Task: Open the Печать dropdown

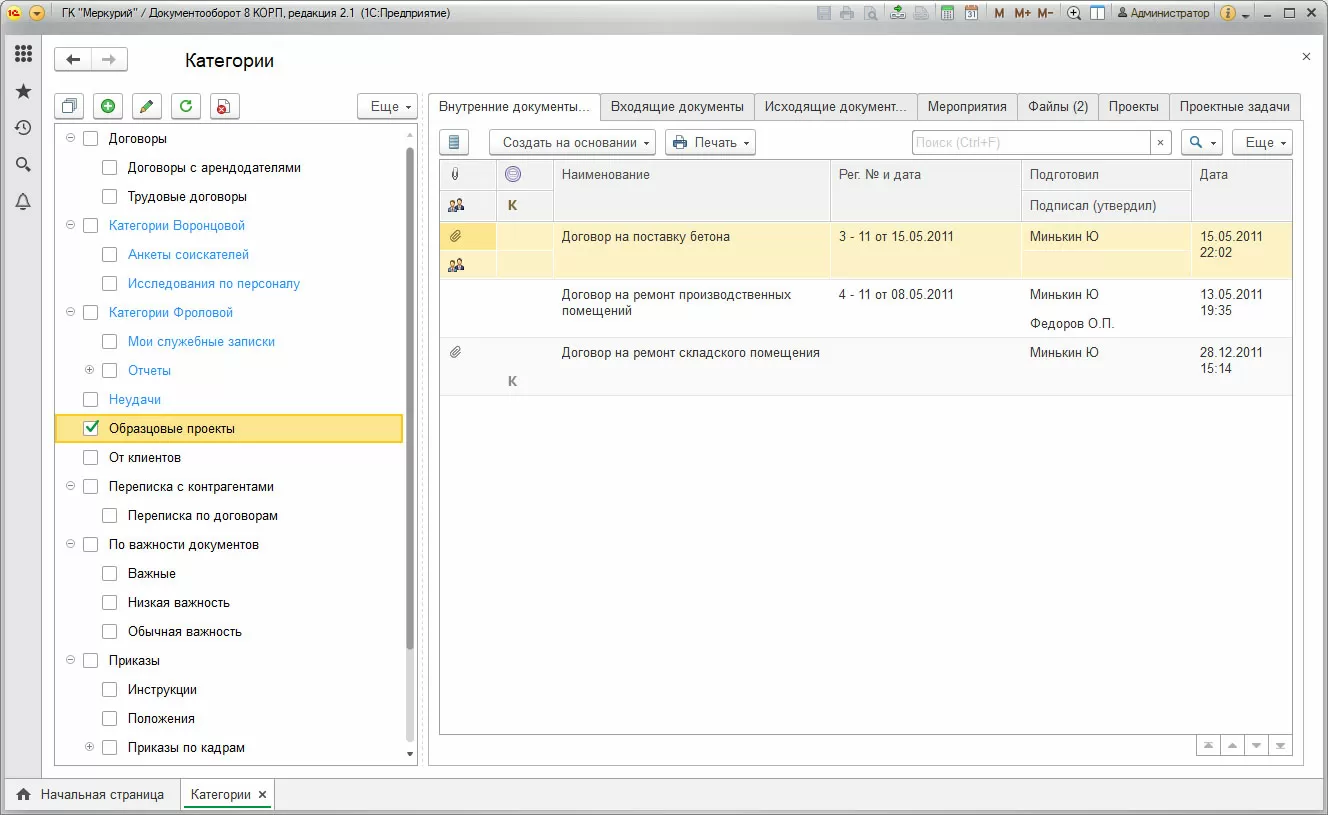Action: 710,142
